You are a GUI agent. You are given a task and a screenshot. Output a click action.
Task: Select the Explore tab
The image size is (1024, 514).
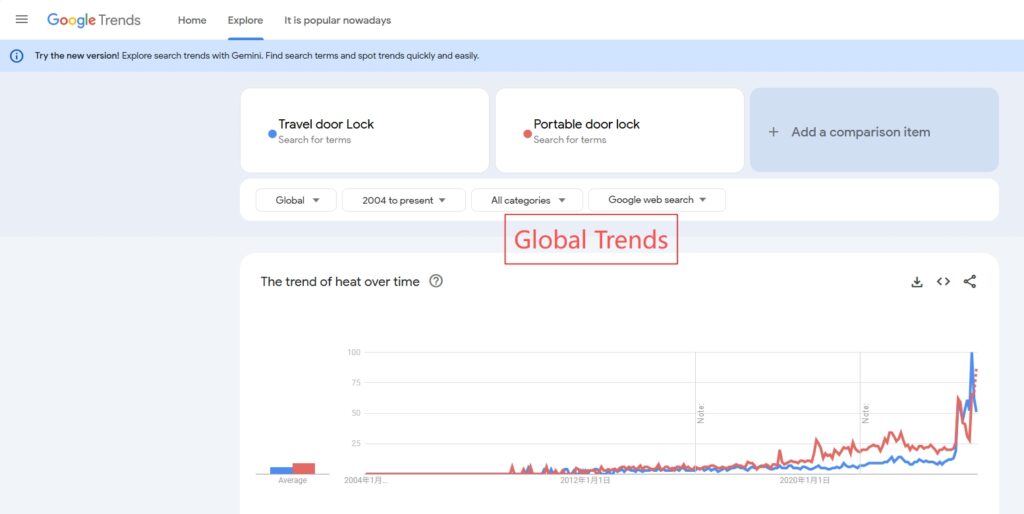point(245,20)
